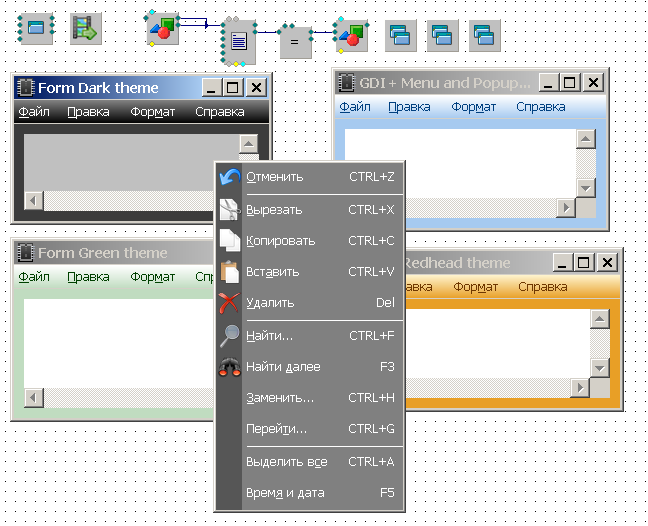Select the document list component block
The image size is (648, 526).
coord(239,42)
